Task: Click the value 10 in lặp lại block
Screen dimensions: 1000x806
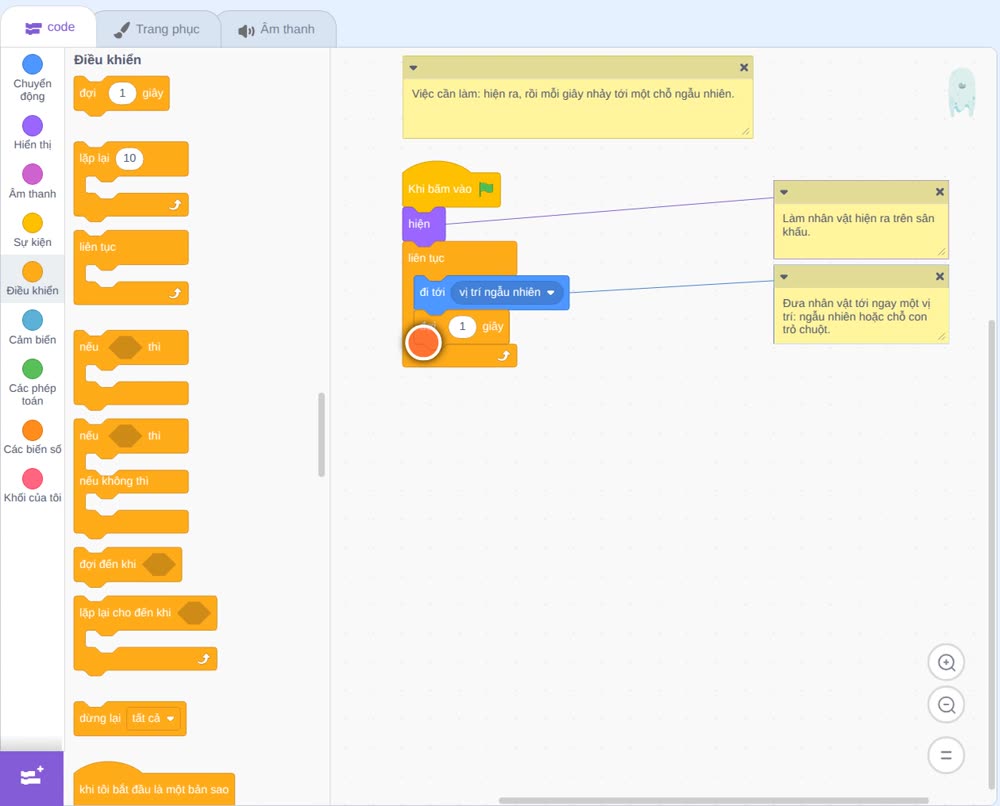Action: click(129, 158)
